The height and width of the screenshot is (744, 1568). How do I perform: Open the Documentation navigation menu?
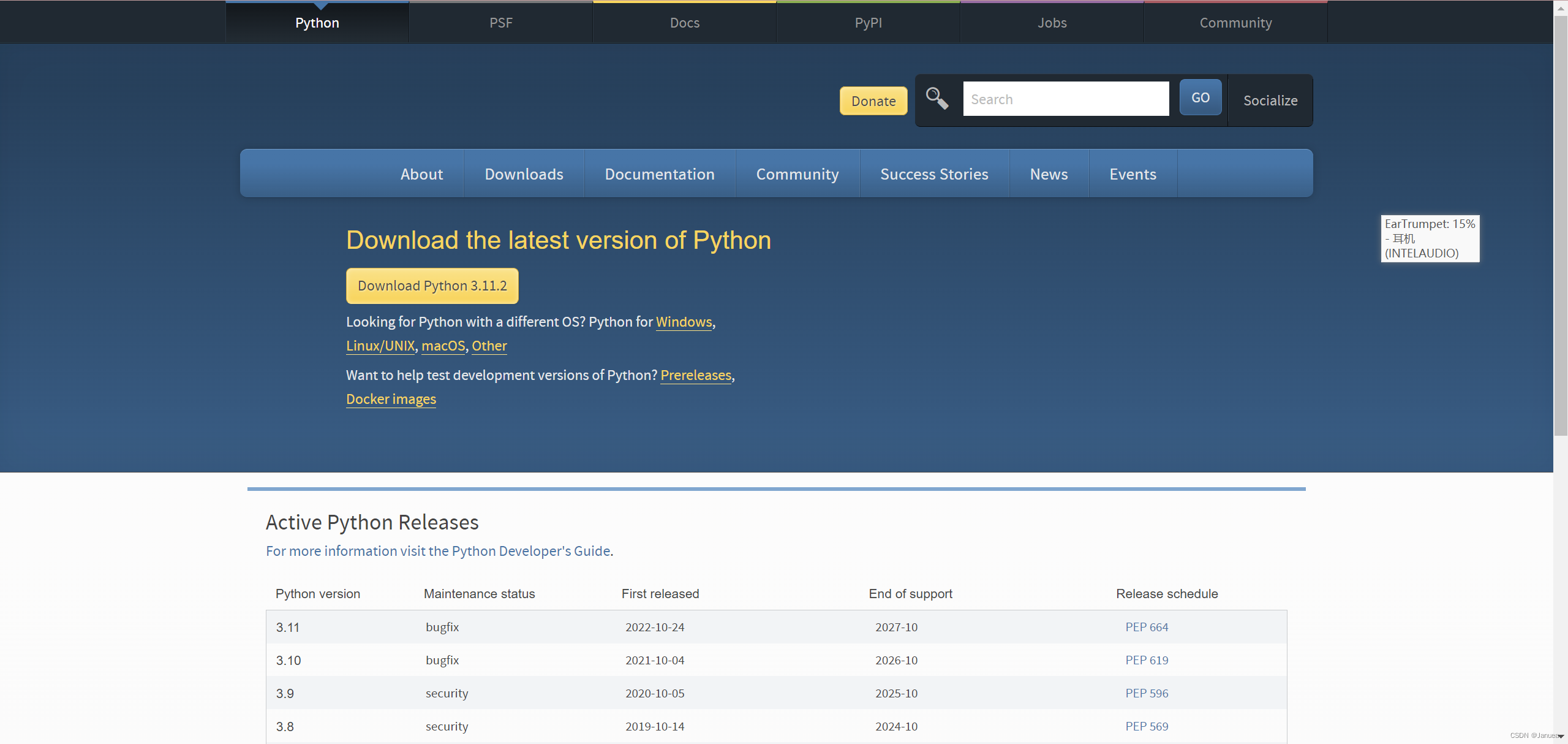[x=660, y=174]
